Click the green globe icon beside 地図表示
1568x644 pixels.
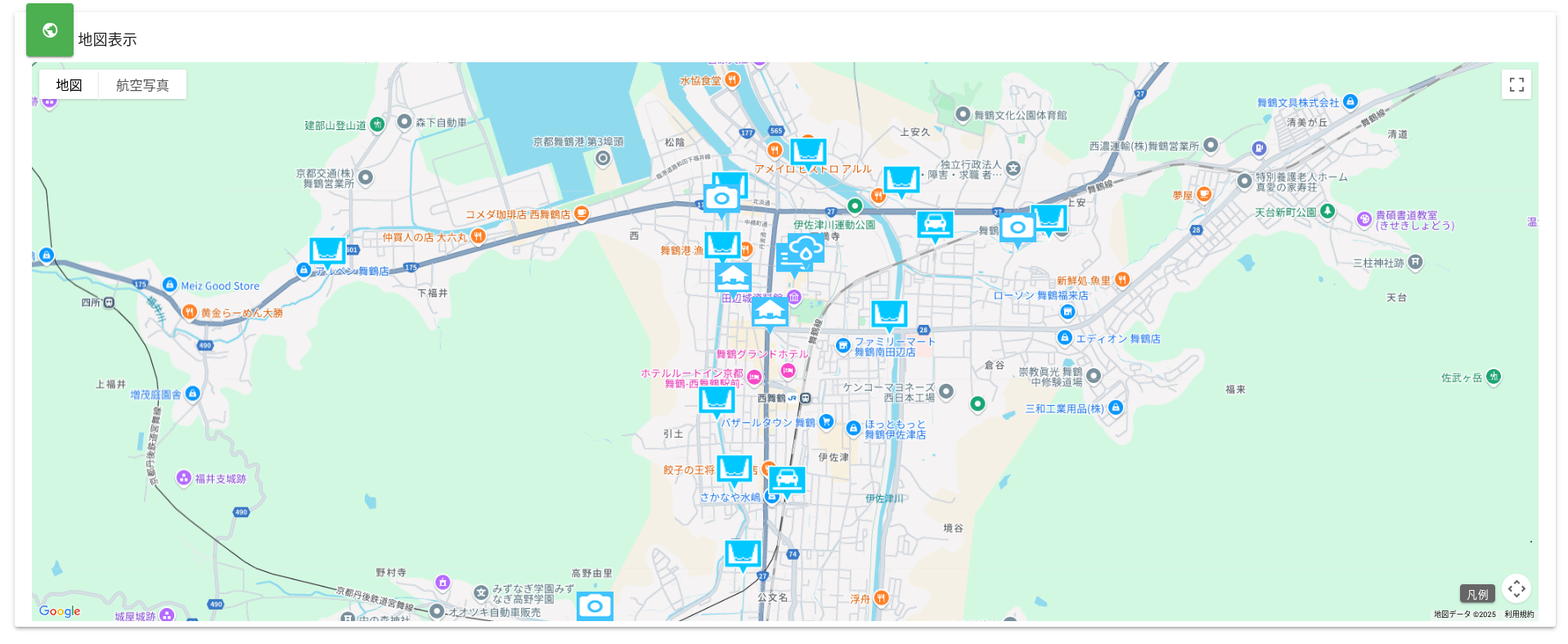click(x=50, y=30)
